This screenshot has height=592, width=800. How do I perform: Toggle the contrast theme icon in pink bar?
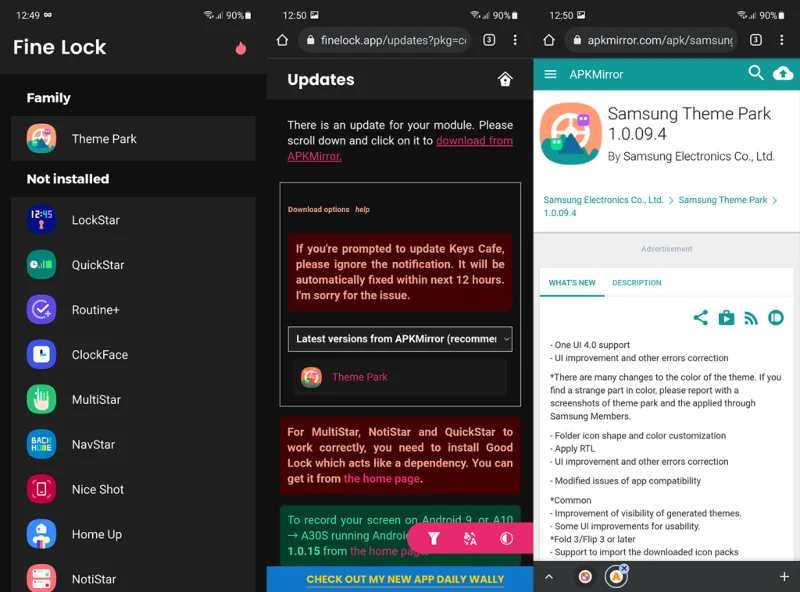[x=506, y=538]
